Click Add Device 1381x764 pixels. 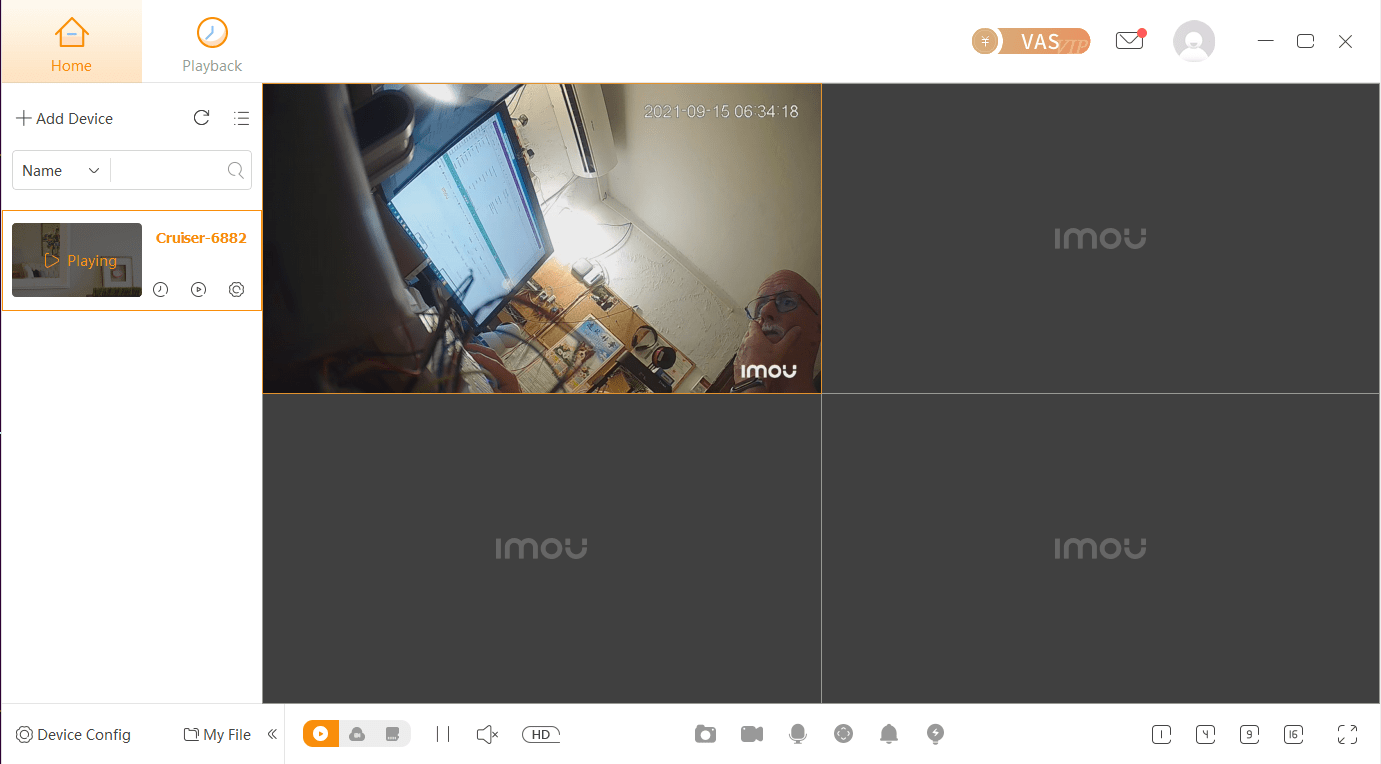[x=65, y=118]
